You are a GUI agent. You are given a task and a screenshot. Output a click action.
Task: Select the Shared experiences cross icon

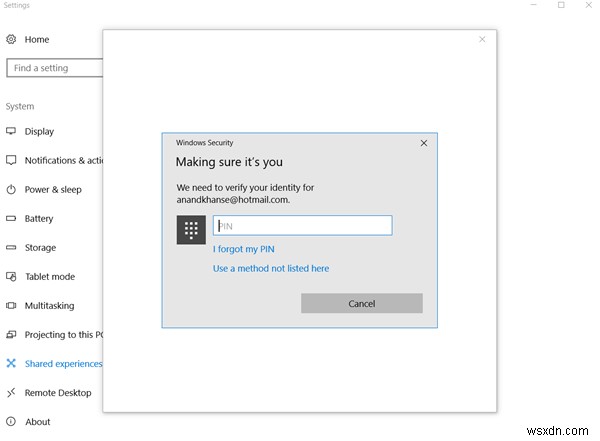click(11, 363)
